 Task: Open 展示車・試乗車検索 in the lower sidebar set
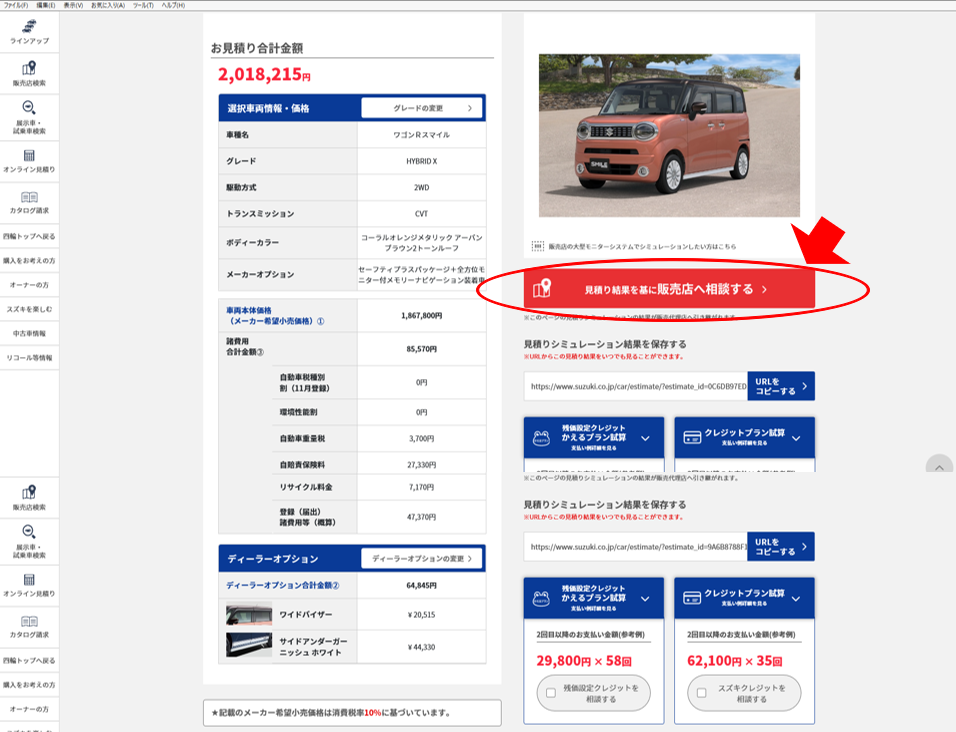(x=29, y=541)
